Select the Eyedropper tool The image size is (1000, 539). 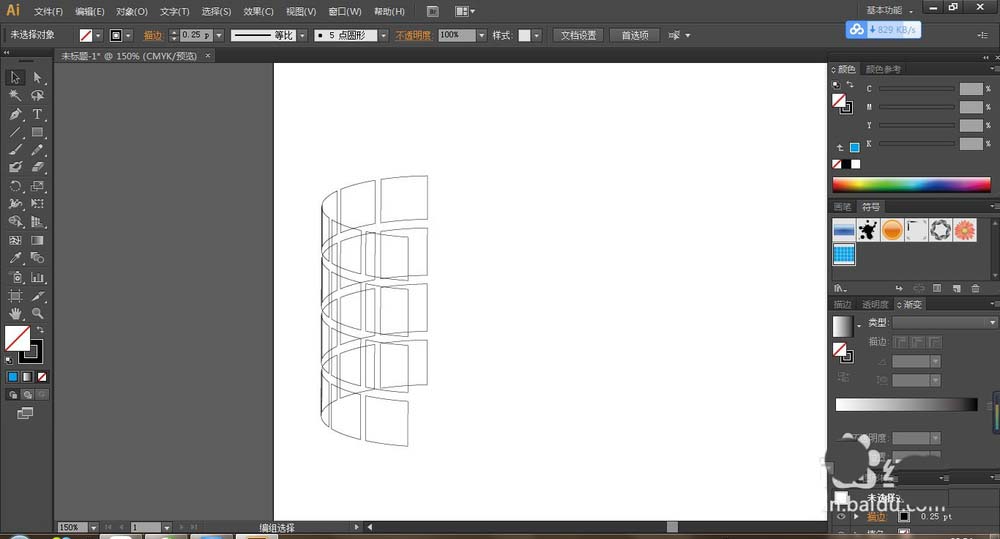pos(15,258)
